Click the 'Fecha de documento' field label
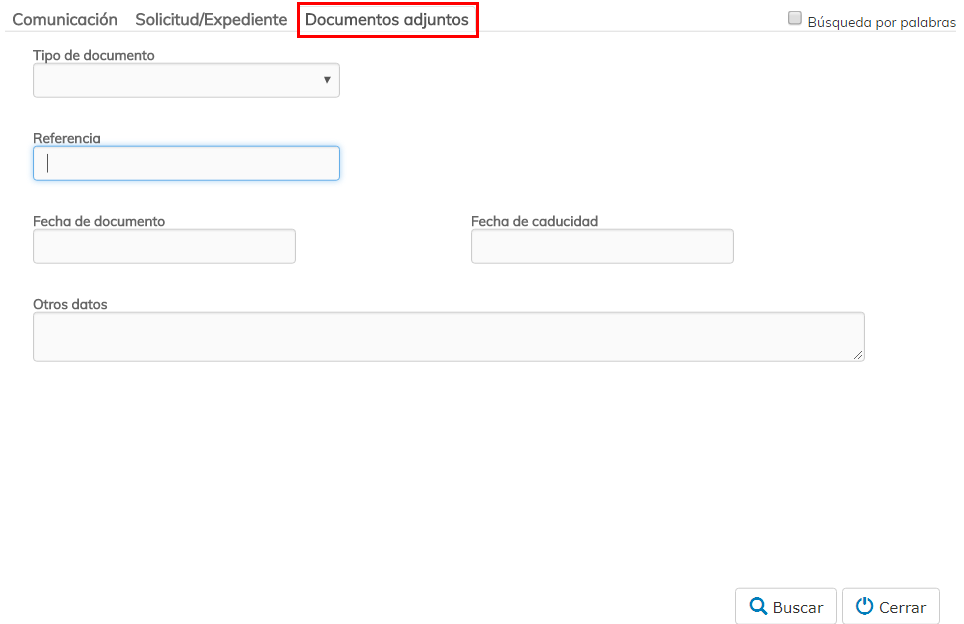This screenshot has width=964, height=624. (99, 221)
